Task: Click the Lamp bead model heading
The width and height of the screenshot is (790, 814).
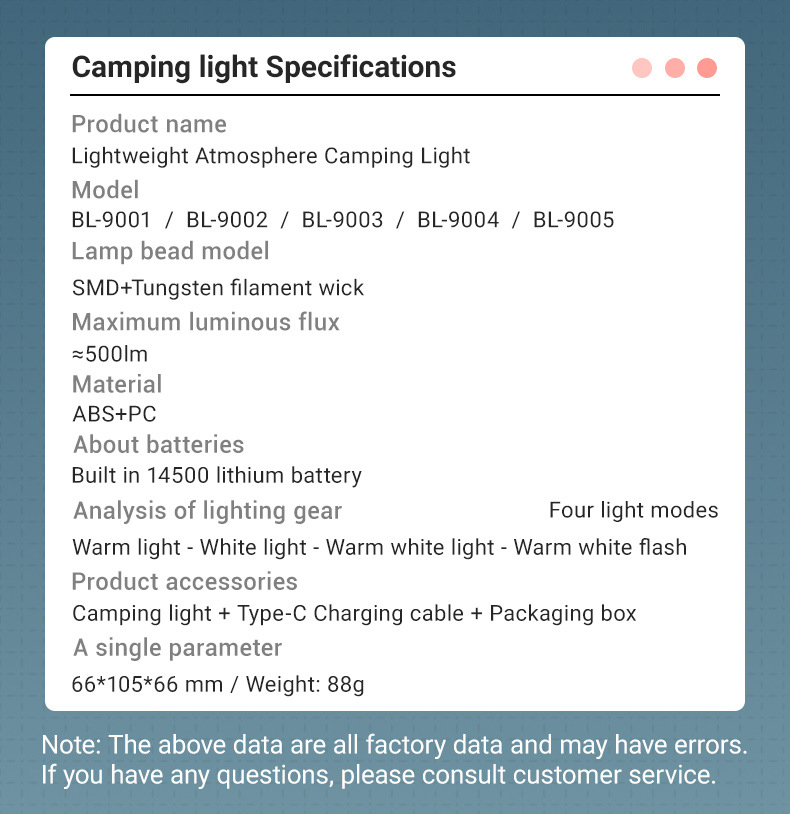Action: click(x=170, y=251)
